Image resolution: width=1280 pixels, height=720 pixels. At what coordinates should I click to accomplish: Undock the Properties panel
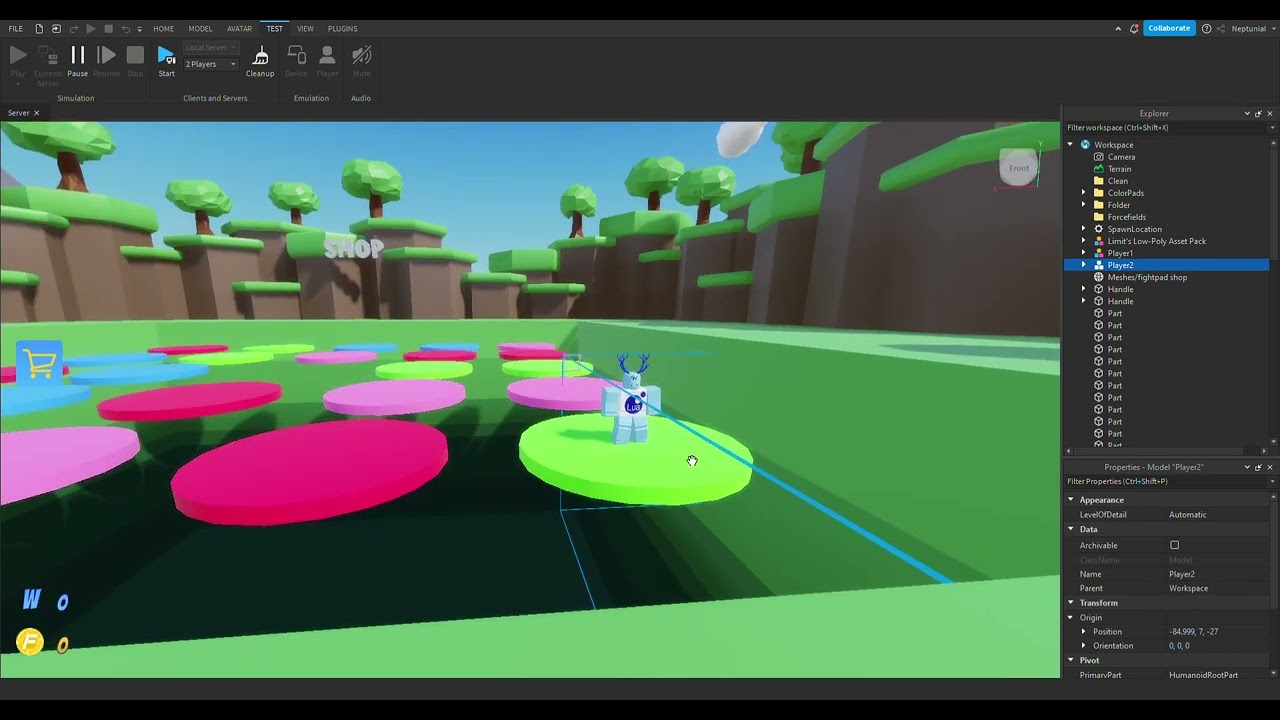pos(1258,467)
